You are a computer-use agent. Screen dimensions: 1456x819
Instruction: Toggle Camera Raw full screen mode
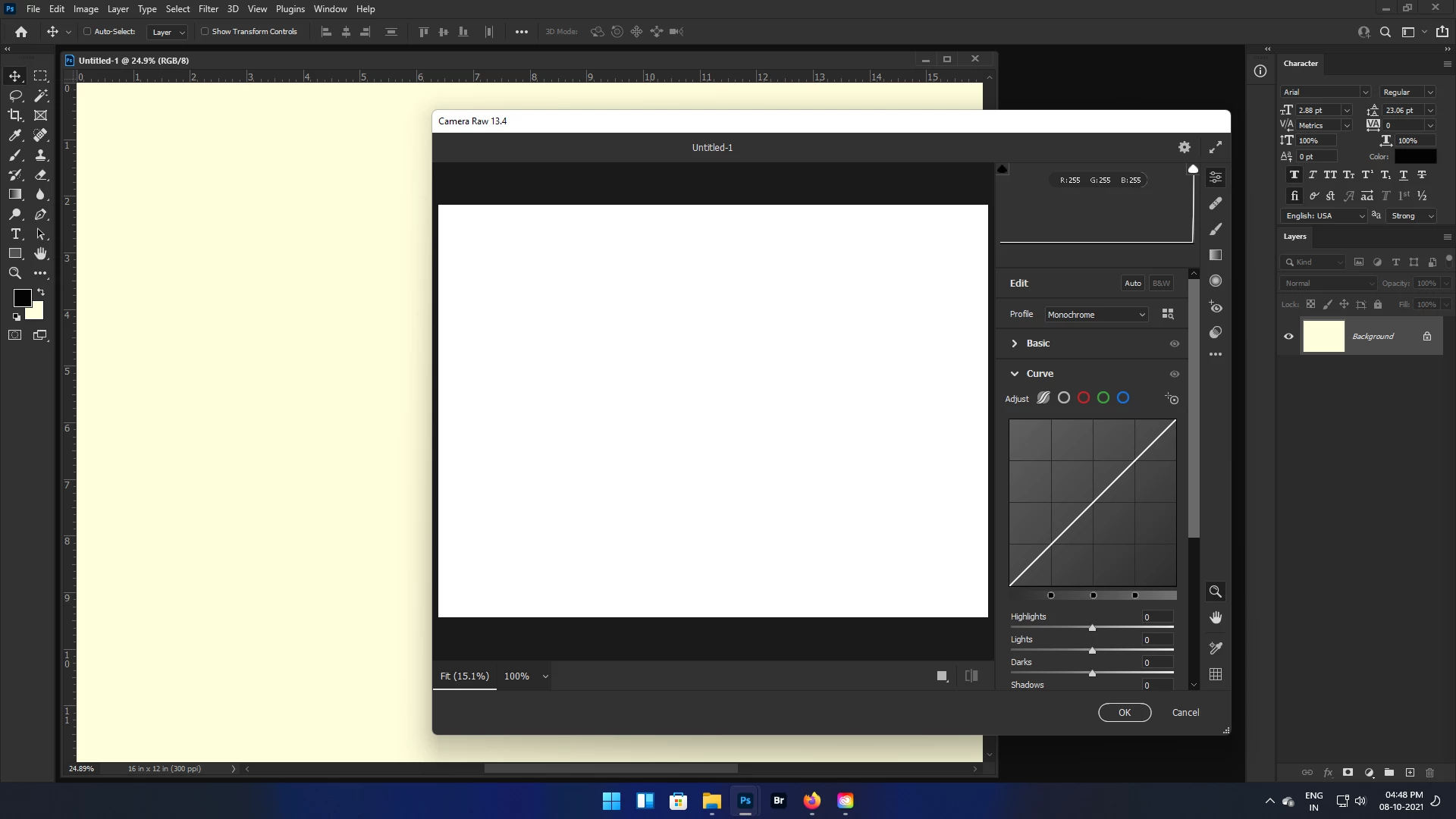tap(1216, 148)
